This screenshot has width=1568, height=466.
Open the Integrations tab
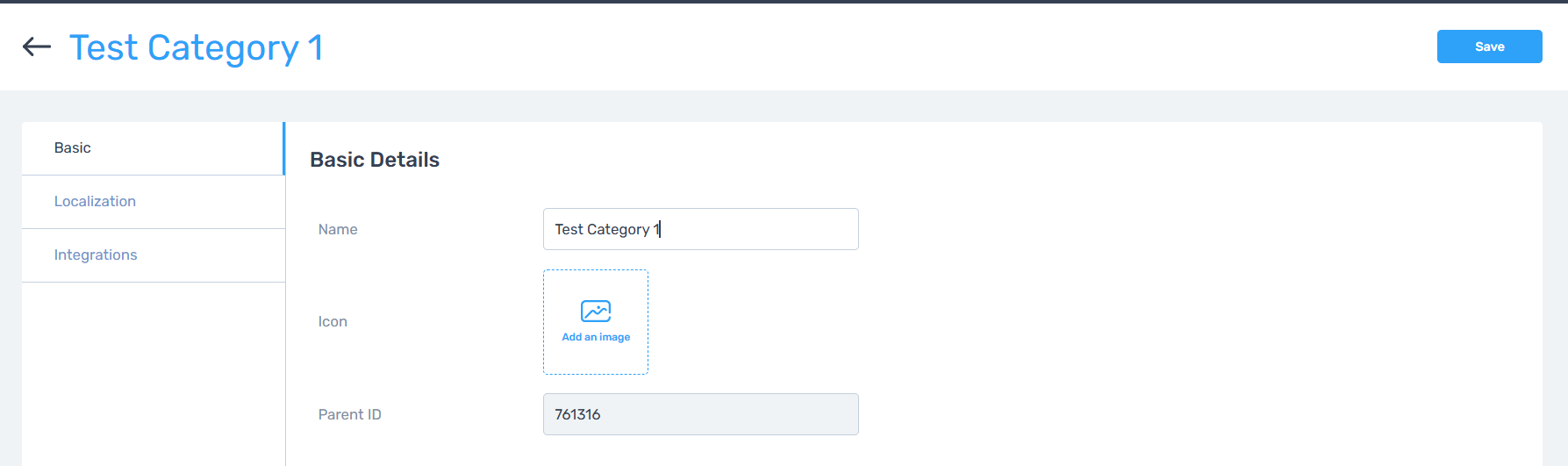click(96, 255)
